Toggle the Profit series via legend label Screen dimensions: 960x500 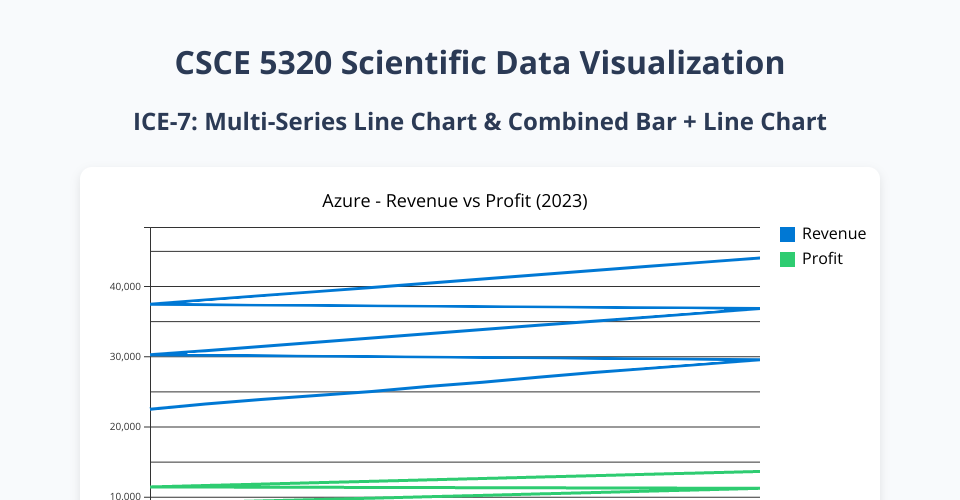point(822,259)
